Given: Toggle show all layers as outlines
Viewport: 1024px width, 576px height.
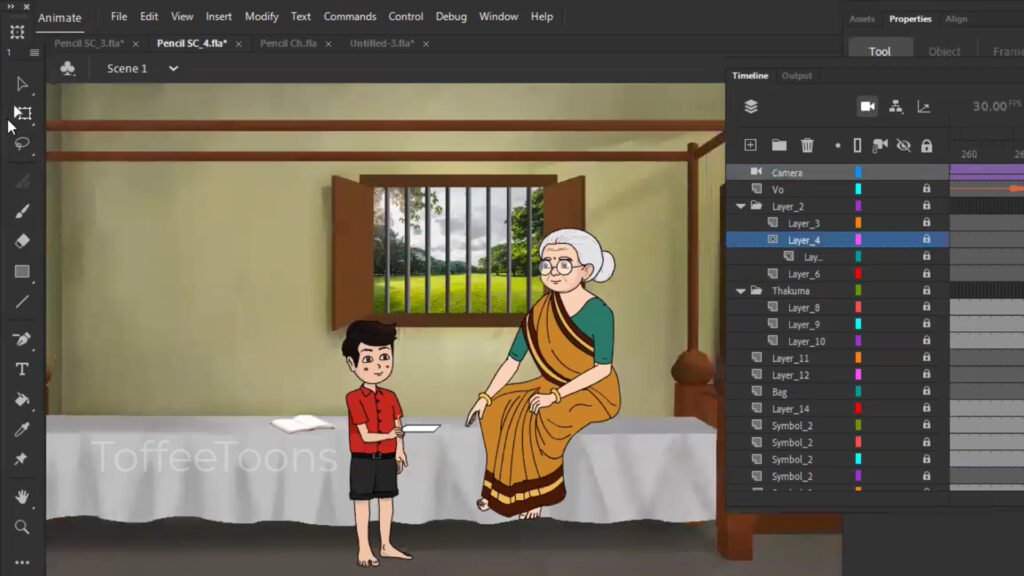Looking at the screenshot, I should (857, 145).
